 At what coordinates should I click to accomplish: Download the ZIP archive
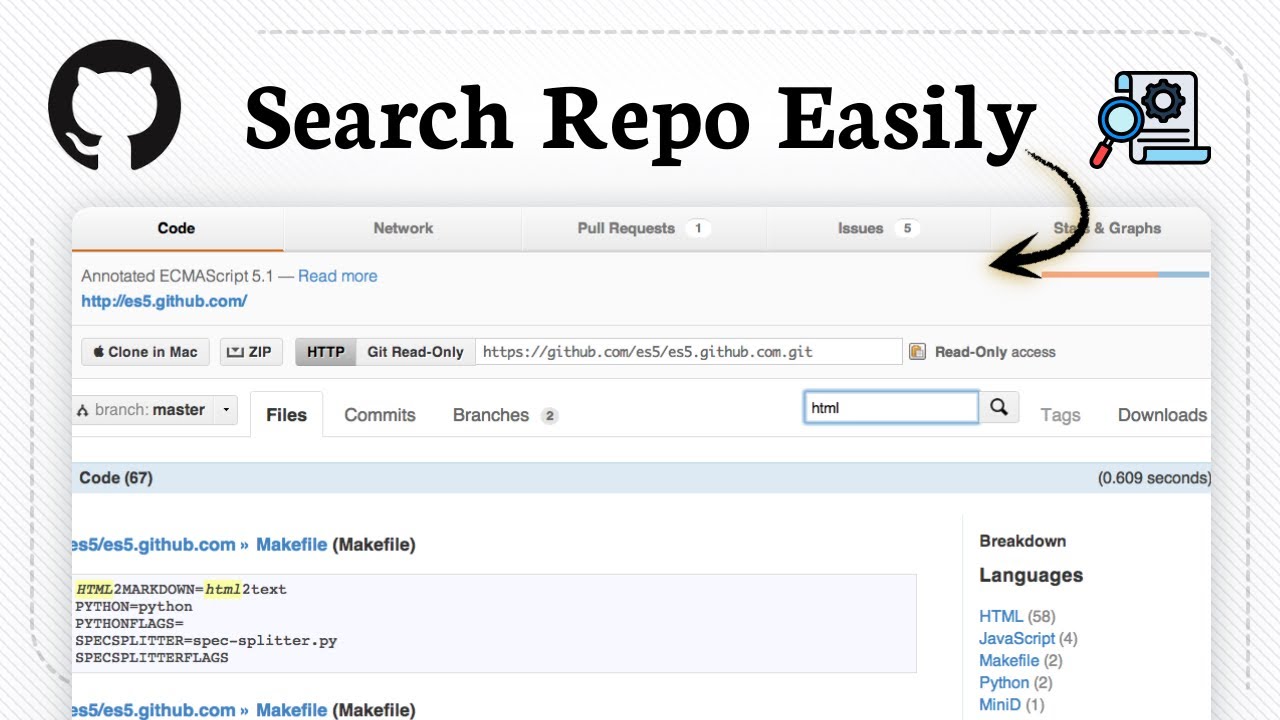tap(250, 352)
